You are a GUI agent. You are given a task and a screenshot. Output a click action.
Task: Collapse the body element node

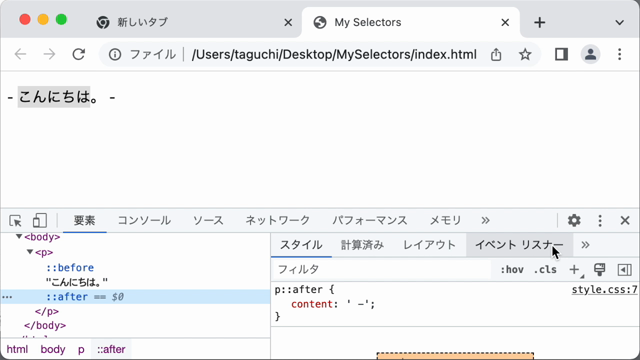[19, 237]
